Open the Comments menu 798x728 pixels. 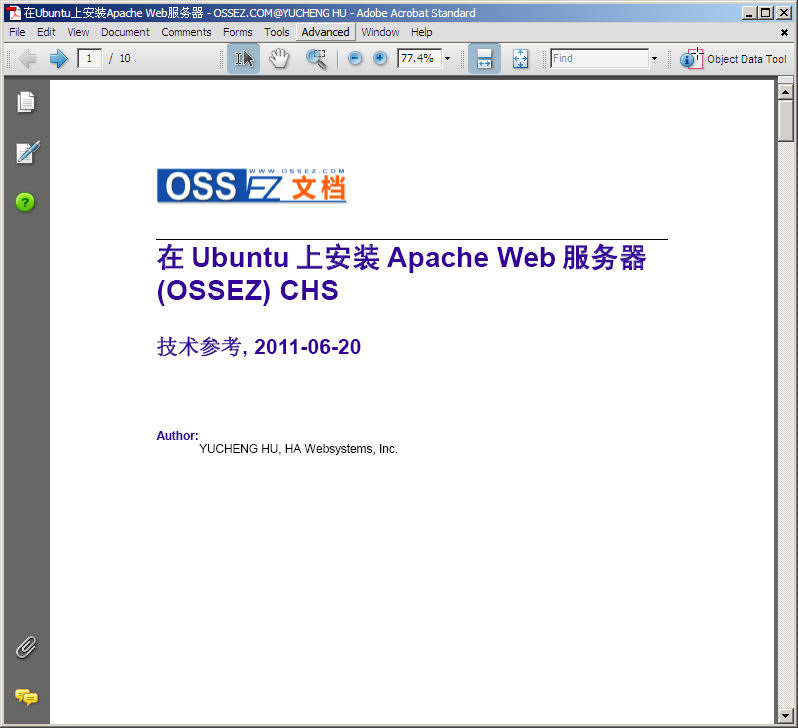click(x=186, y=32)
